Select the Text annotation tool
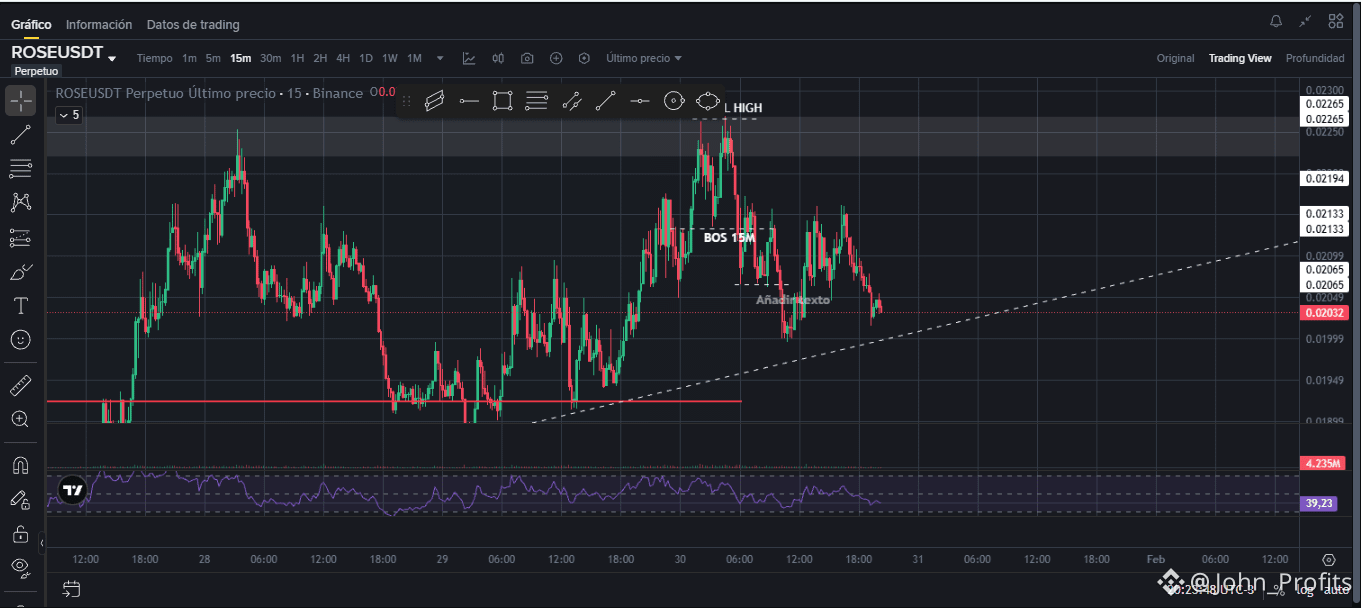 [x=20, y=306]
